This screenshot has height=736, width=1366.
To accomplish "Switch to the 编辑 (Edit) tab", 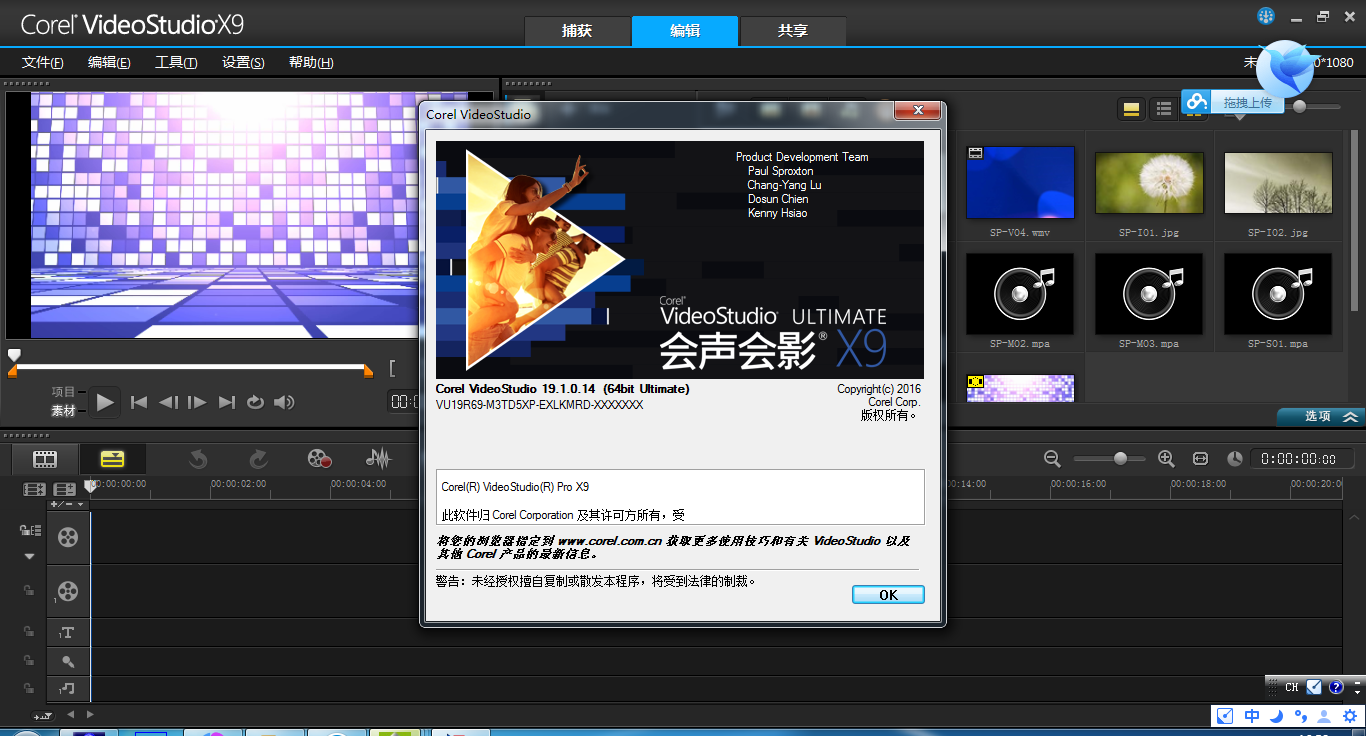I will 685,31.
